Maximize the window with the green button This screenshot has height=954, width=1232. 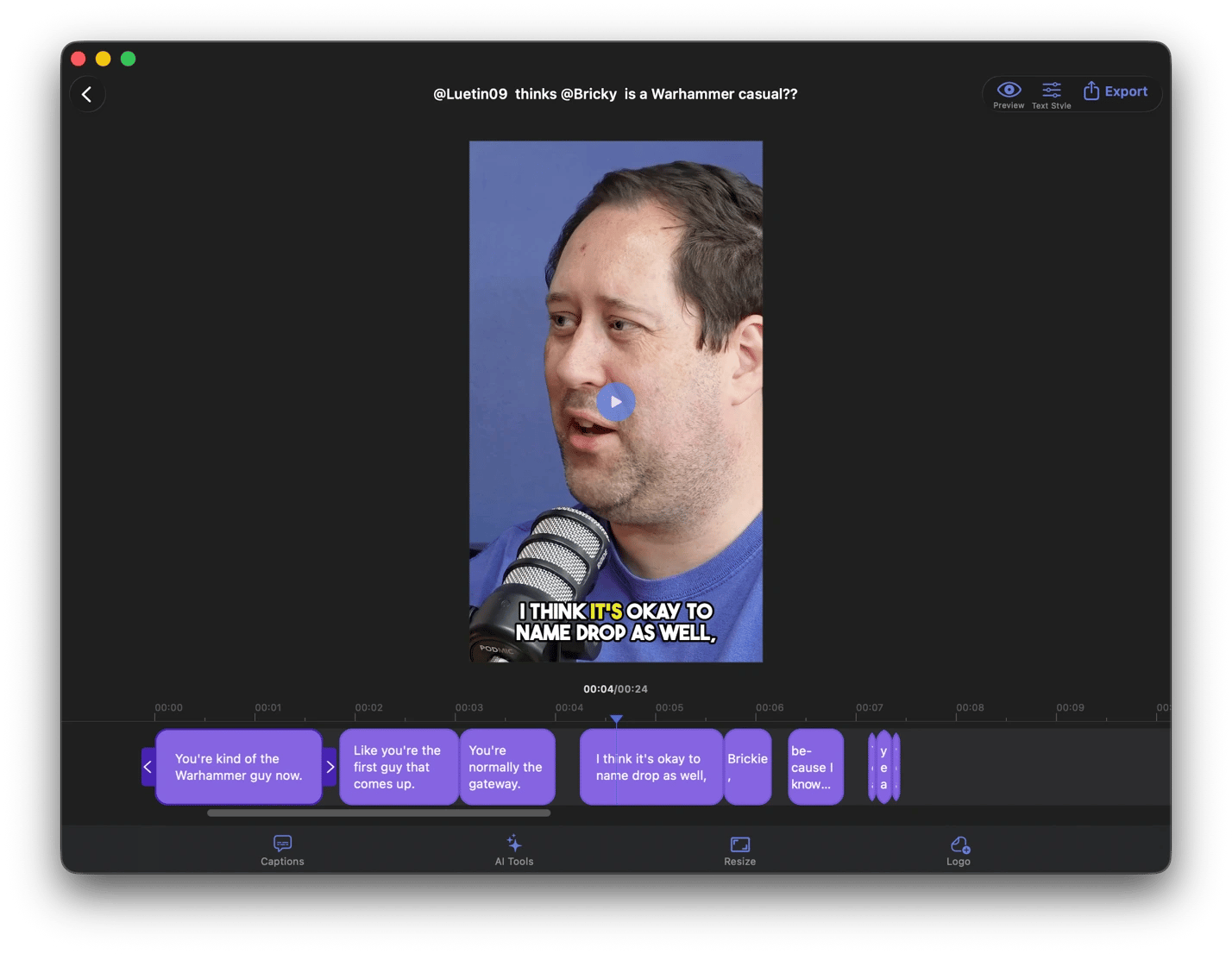click(x=129, y=59)
